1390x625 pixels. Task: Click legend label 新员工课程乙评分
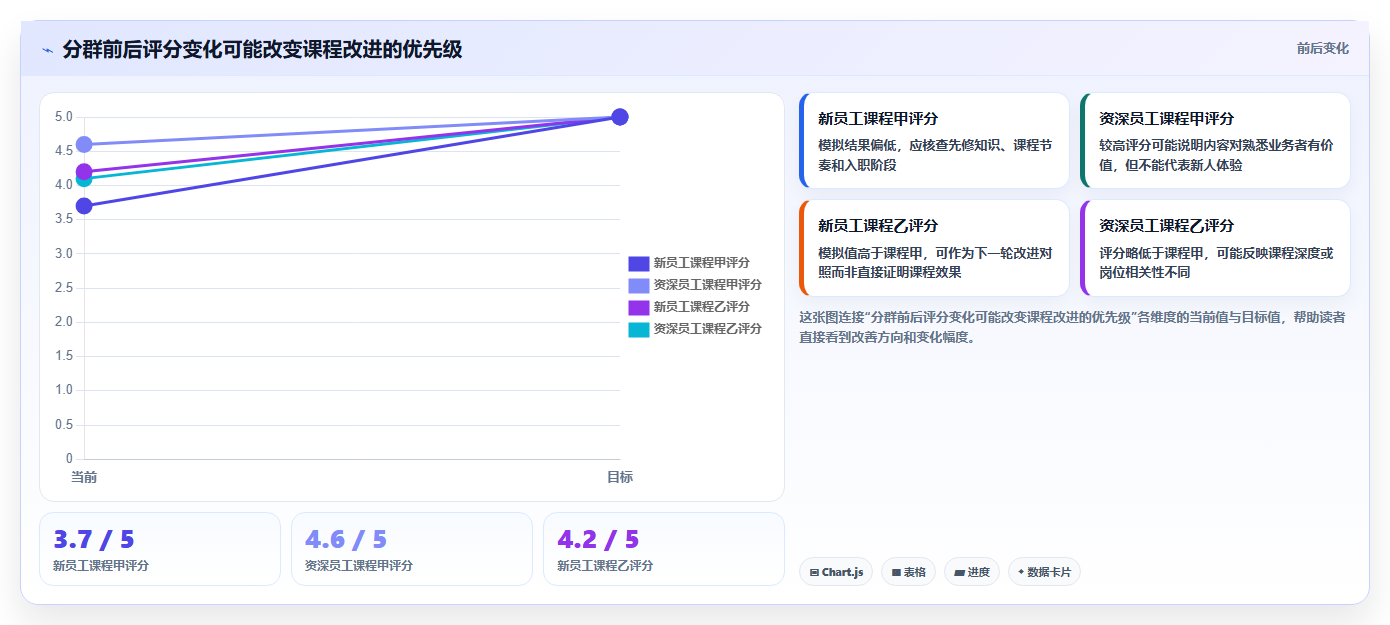pos(702,308)
